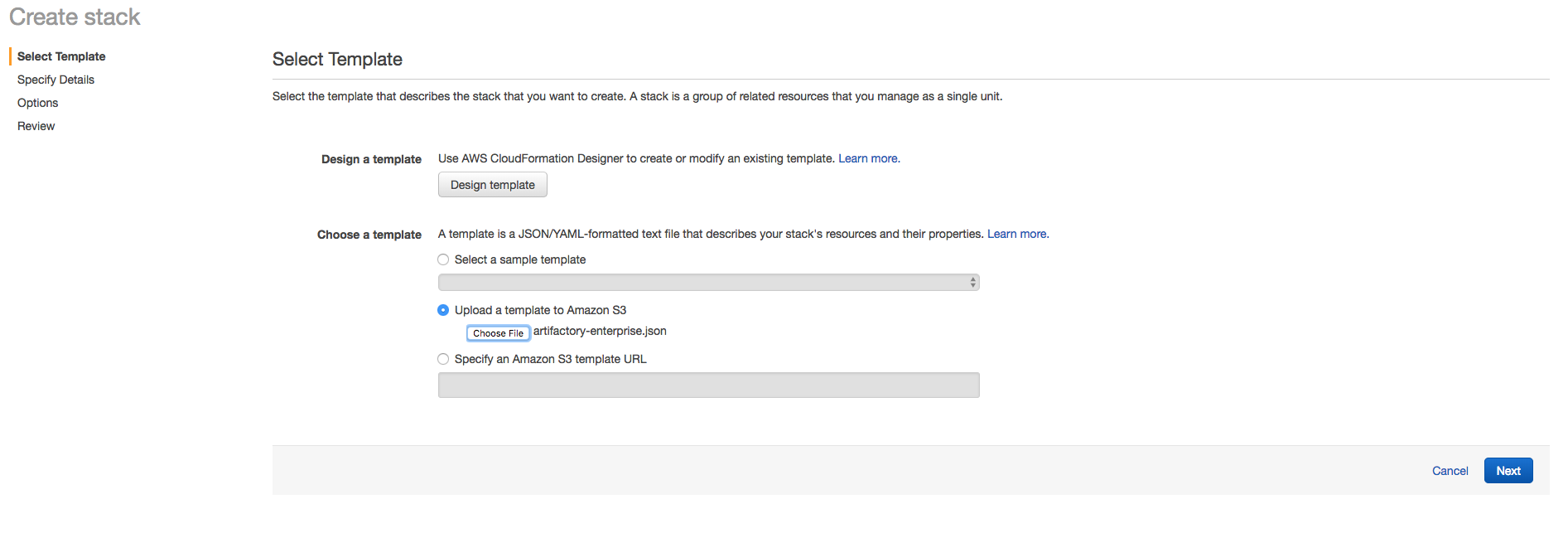Viewport: 1568px width, 538px height.
Task: Go to Select Template step in sidebar
Action: pos(61,56)
